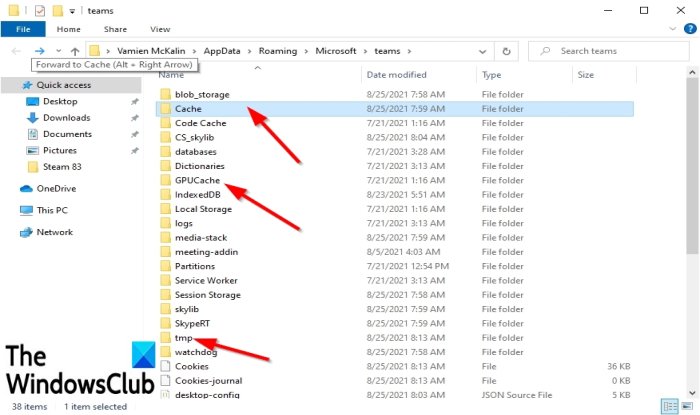Screen dimensions: 700x415
Task: Click the scrollbar up arrow
Action: tap(692, 72)
